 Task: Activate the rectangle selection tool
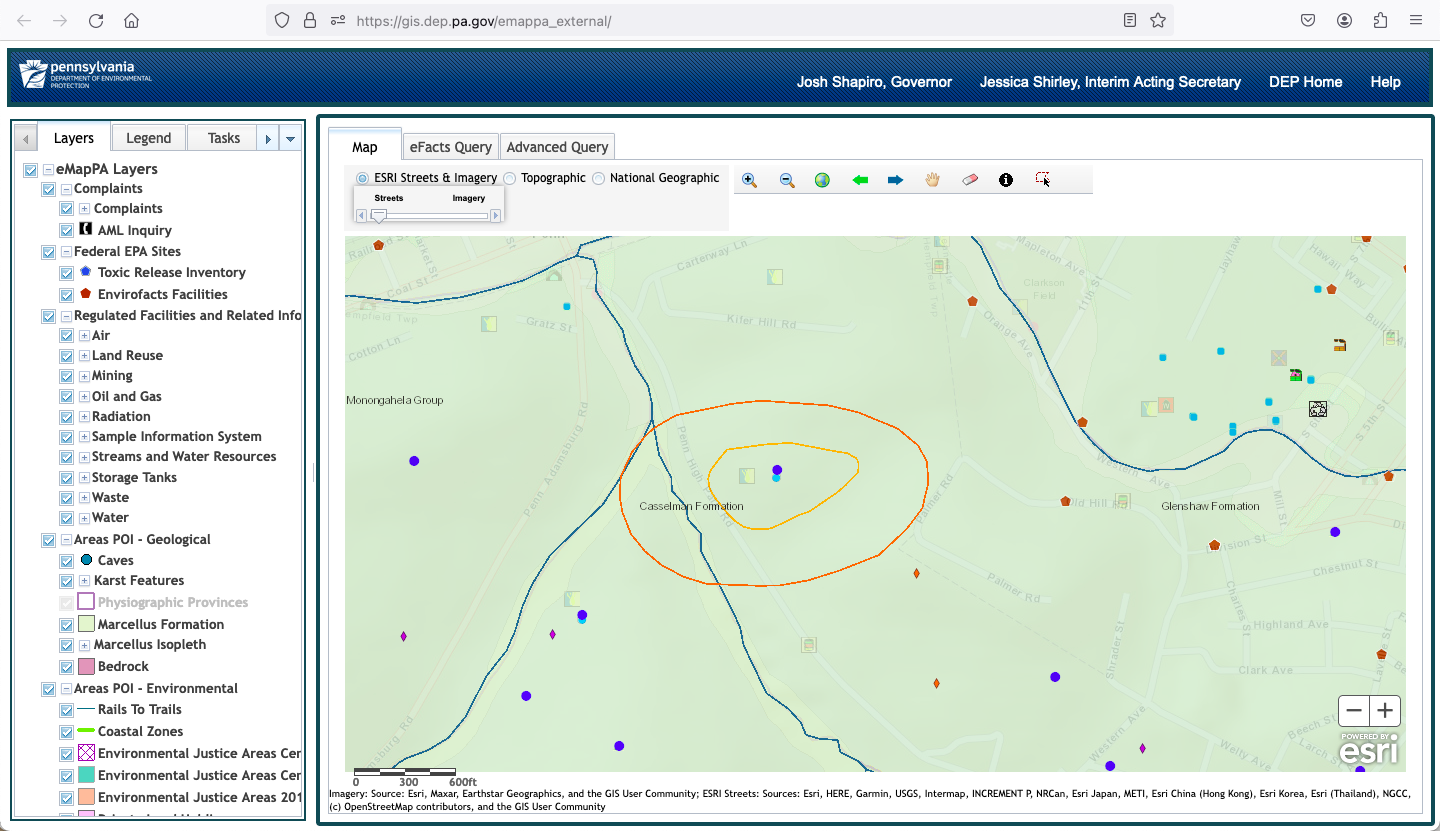click(1043, 180)
